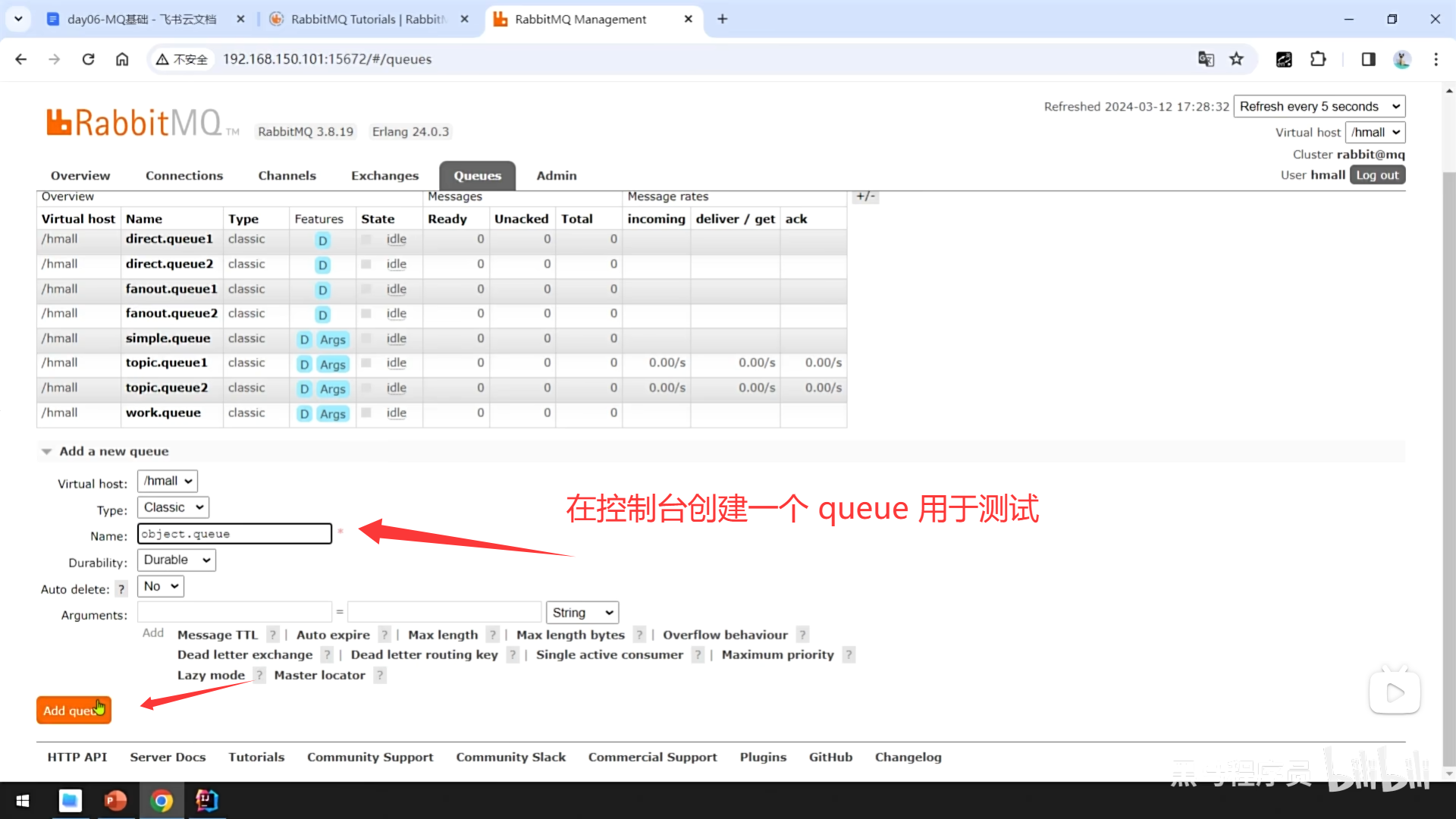This screenshot has height=819, width=1456.
Task: Click the queue Name input field
Action: coord(234,534)
